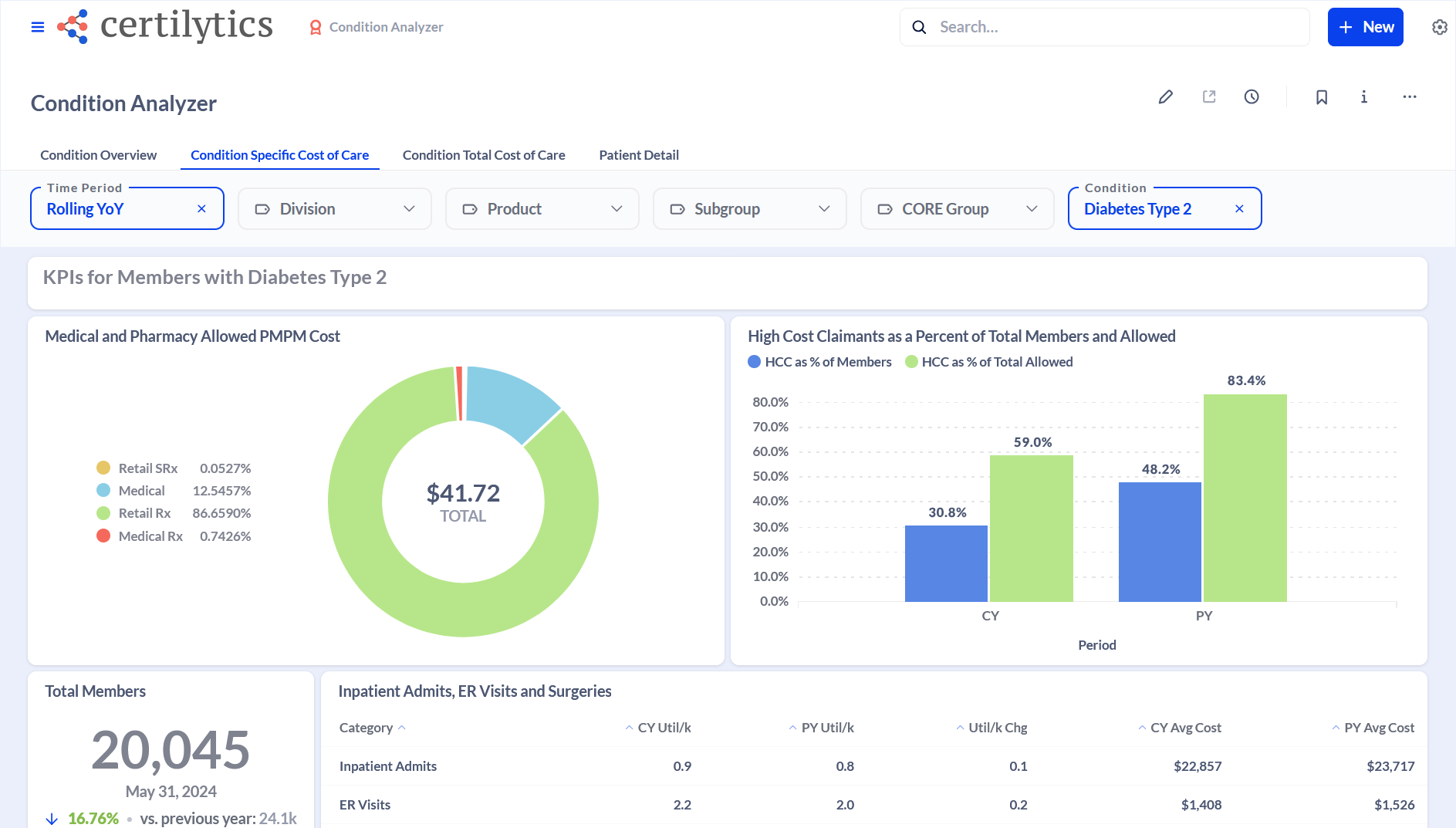Open the dashboard info icon
Viewport: 1456px width, 828px height.
[x=1363, y=96]
